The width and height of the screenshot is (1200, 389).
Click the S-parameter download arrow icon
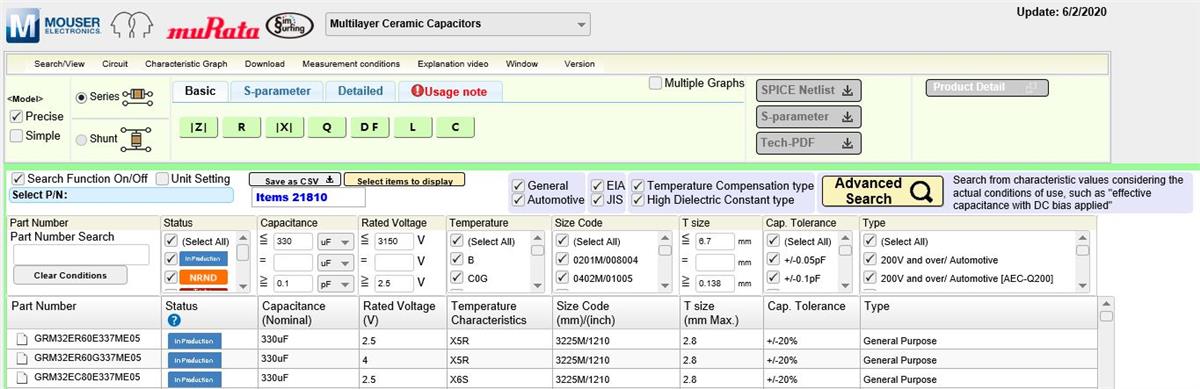(848, 116)
